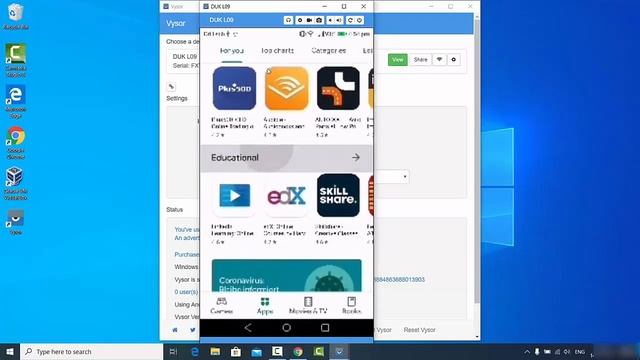This screenshot has height=360, width=640.
Task: Open the edX app icon
Action: [287, 196]
